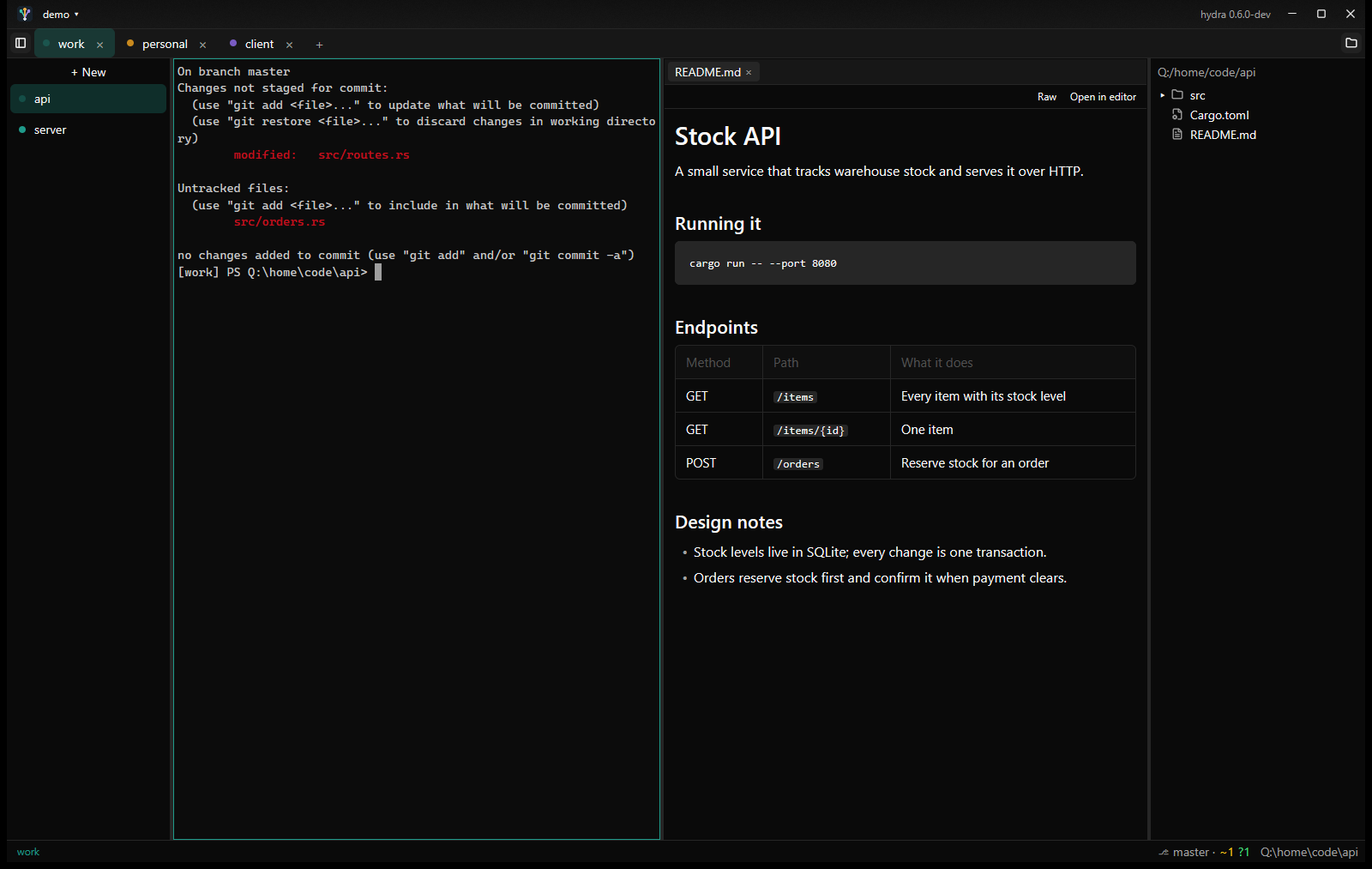Click the purple dot on client tab
The width and height of the screenshot is (1372, 869).
tap(233, 43)
